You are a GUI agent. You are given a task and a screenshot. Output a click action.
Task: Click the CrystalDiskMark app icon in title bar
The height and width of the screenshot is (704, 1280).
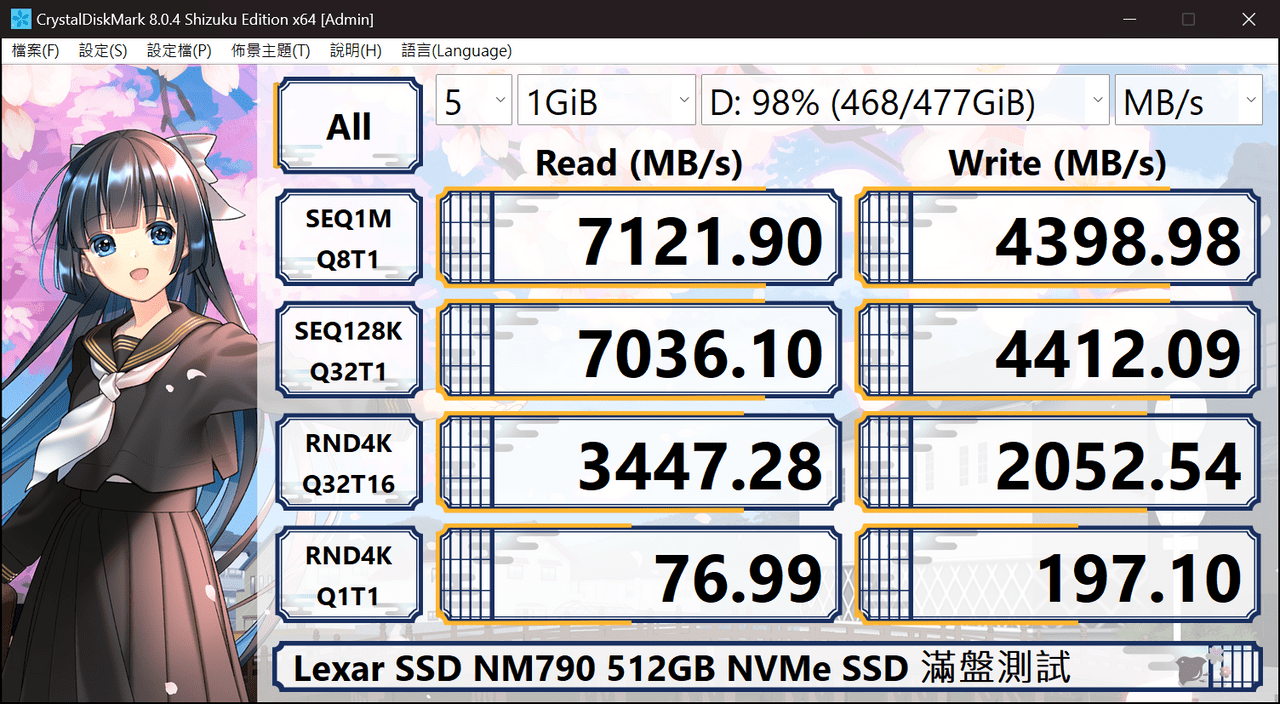20,19
